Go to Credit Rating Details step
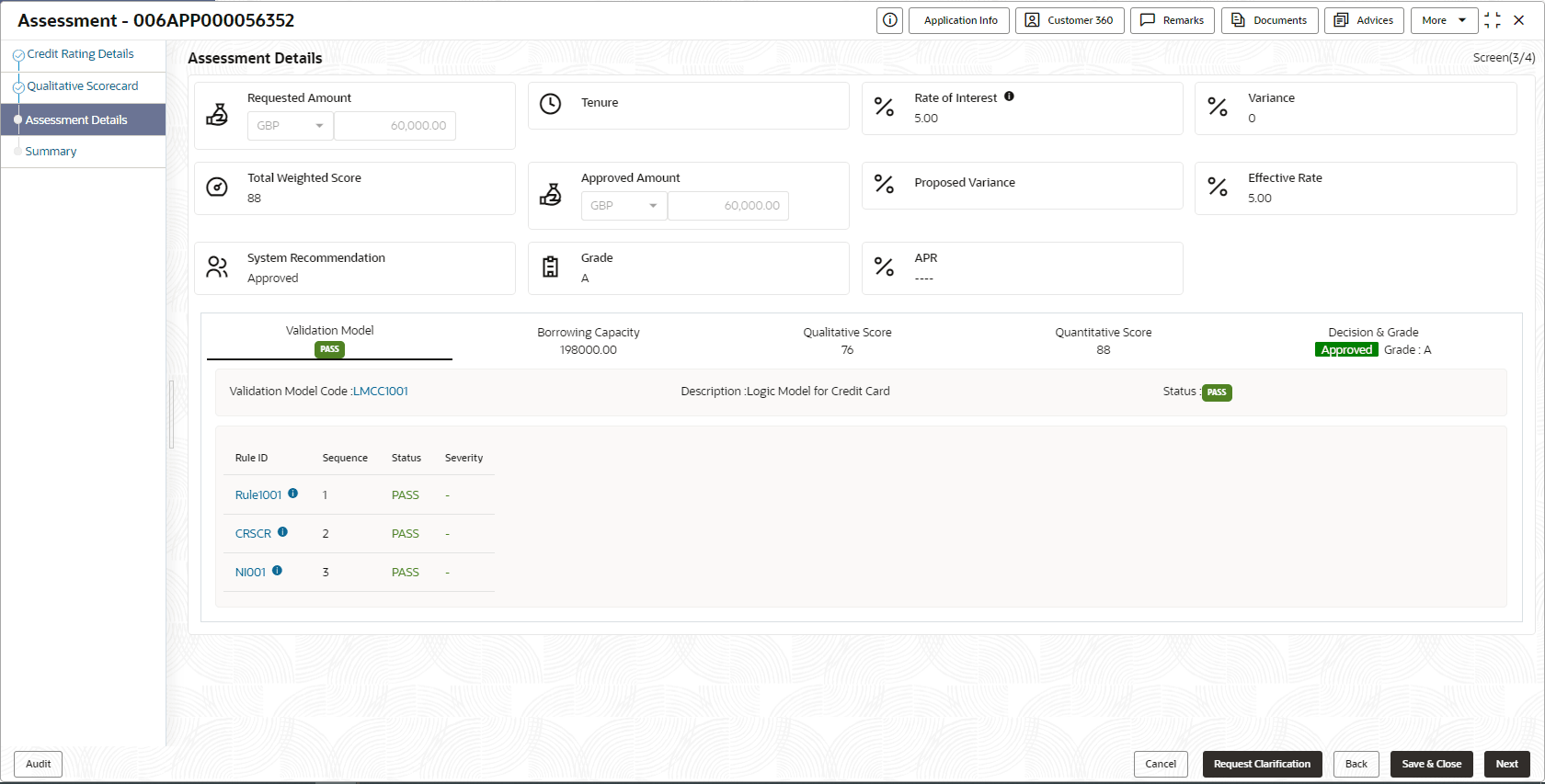Viewport: 1545px width, 784px height. tap(80, 54)
